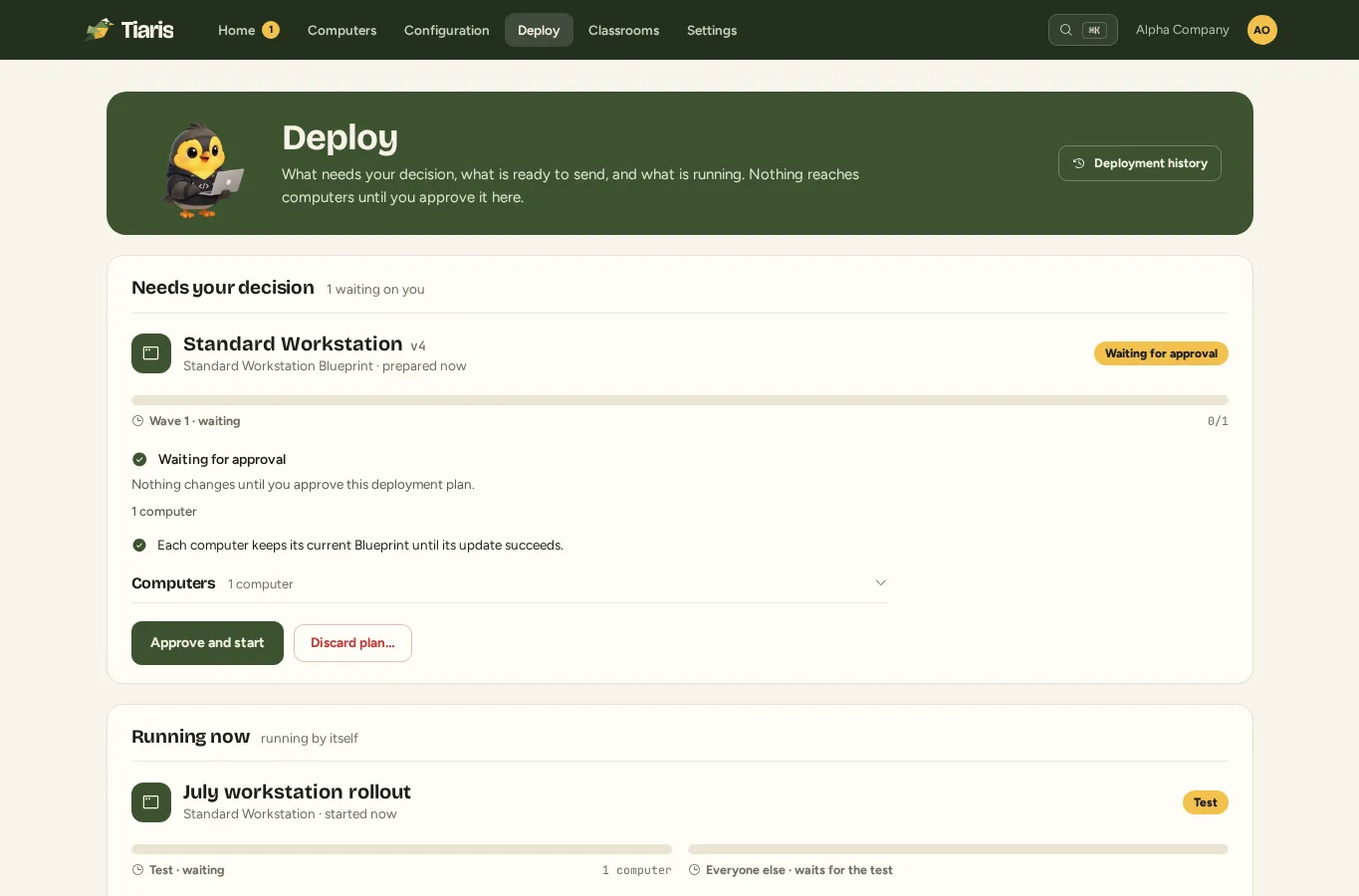Open Deployment history
1359x896 pixels.
tap(1140, 163)
